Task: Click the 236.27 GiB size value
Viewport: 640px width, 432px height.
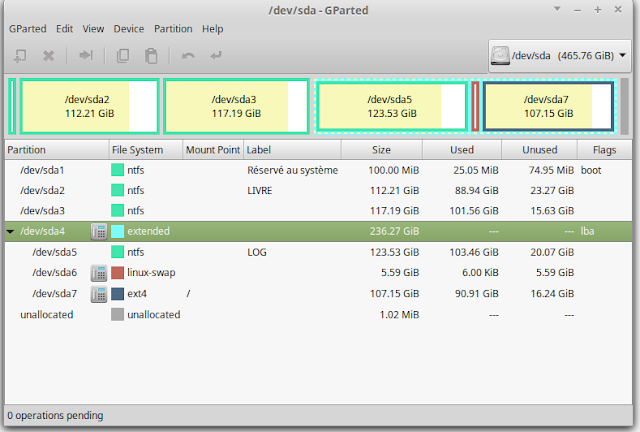Action: (394, 232)
